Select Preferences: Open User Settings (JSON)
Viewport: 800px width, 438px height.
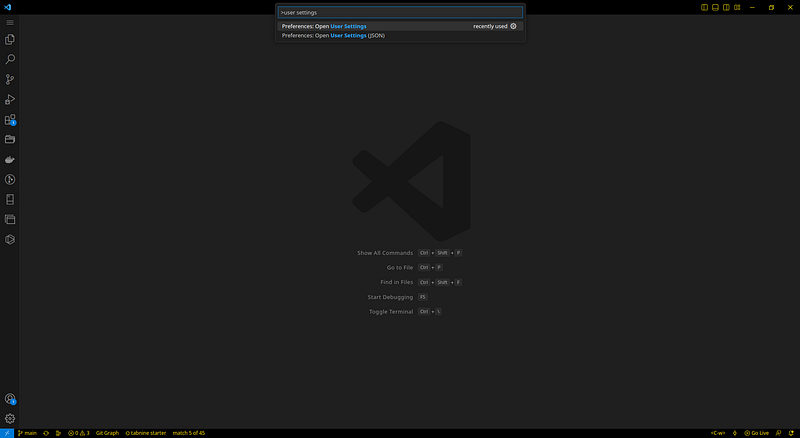tap(400, 35)
